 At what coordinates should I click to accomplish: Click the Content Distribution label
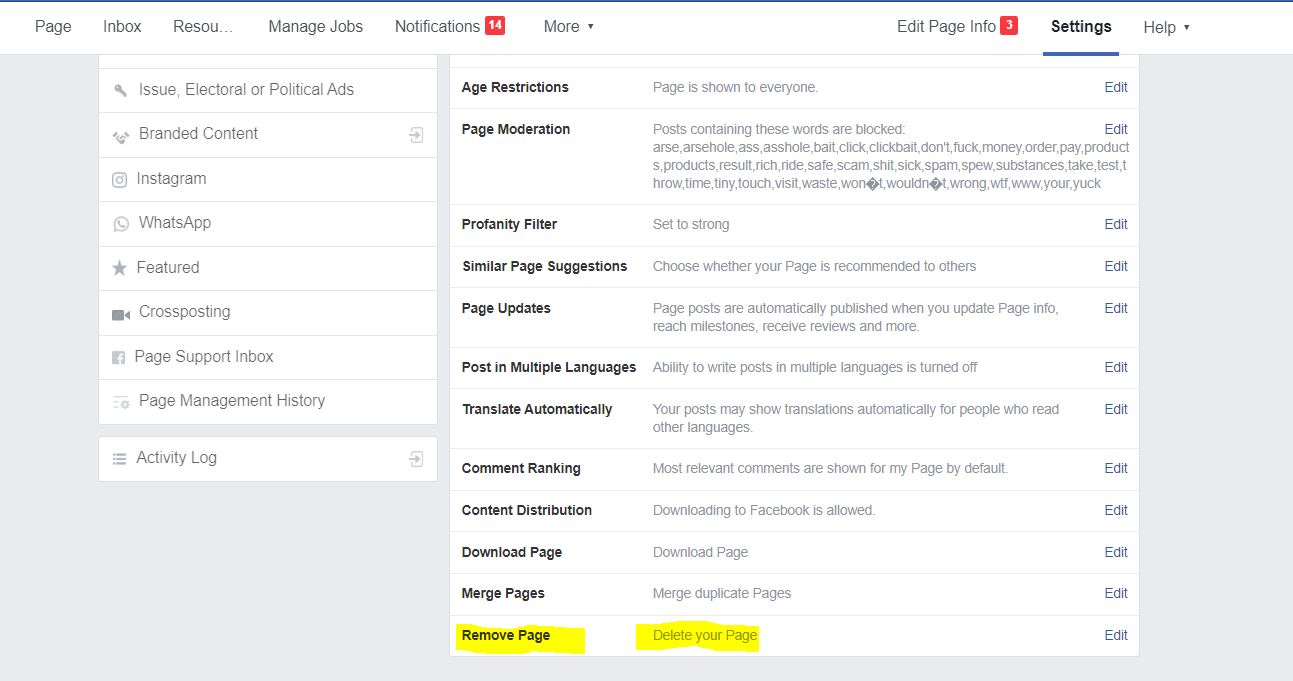[527, 510]
